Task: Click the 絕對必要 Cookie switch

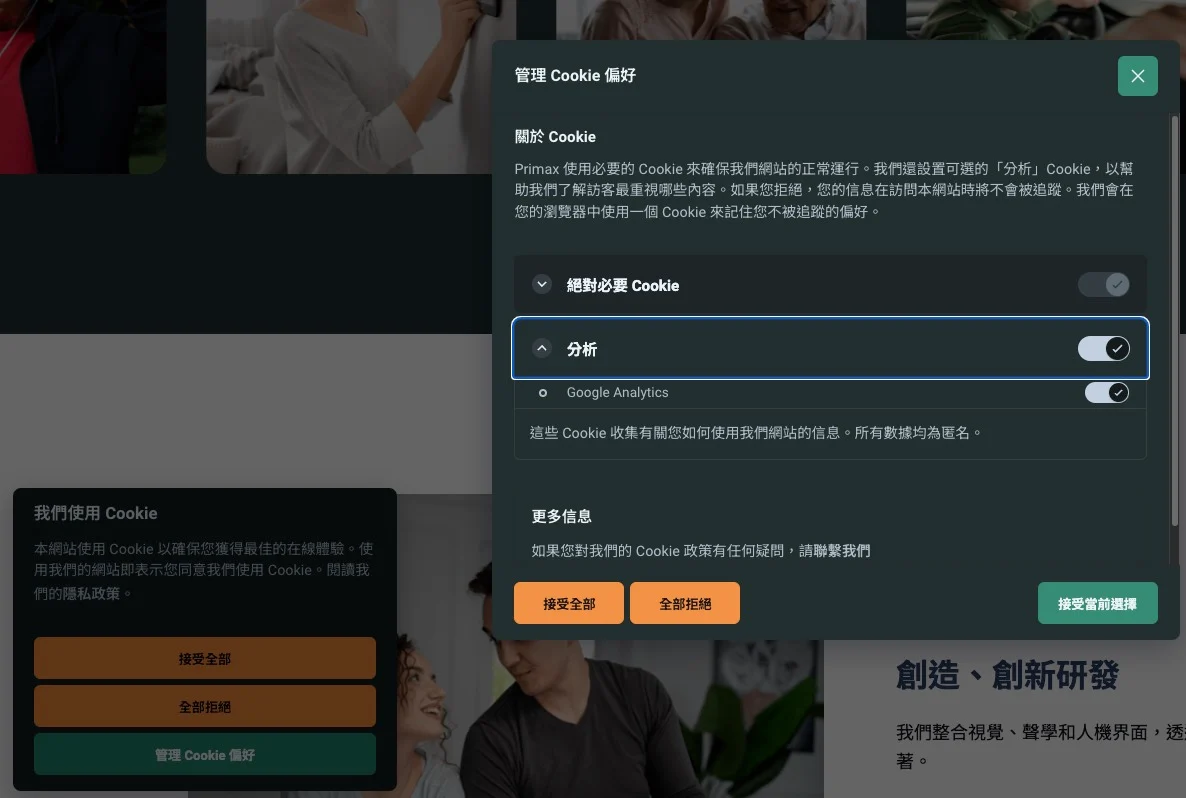Action: (1103, 285)
